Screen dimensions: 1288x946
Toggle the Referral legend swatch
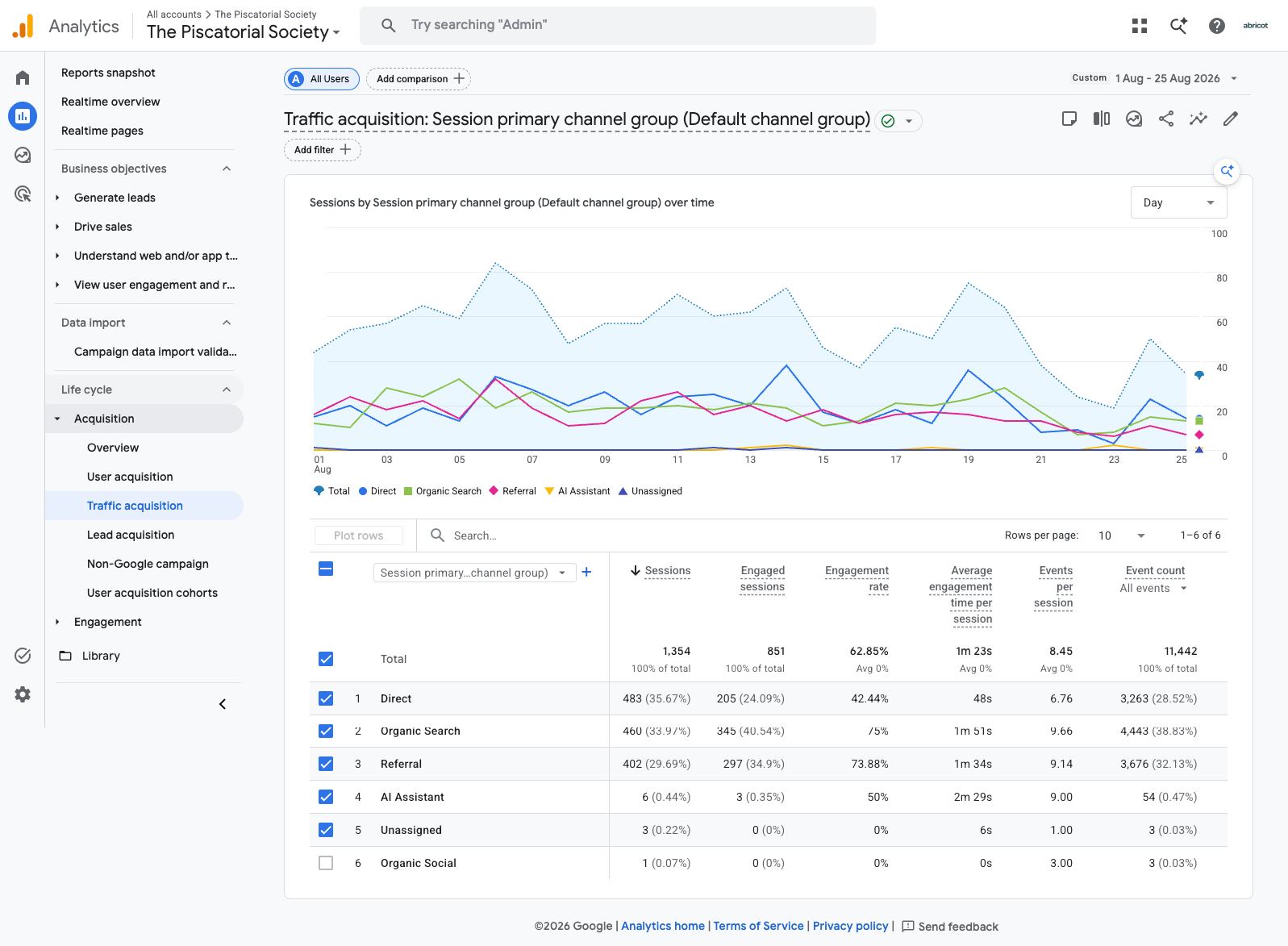[494, 491]
